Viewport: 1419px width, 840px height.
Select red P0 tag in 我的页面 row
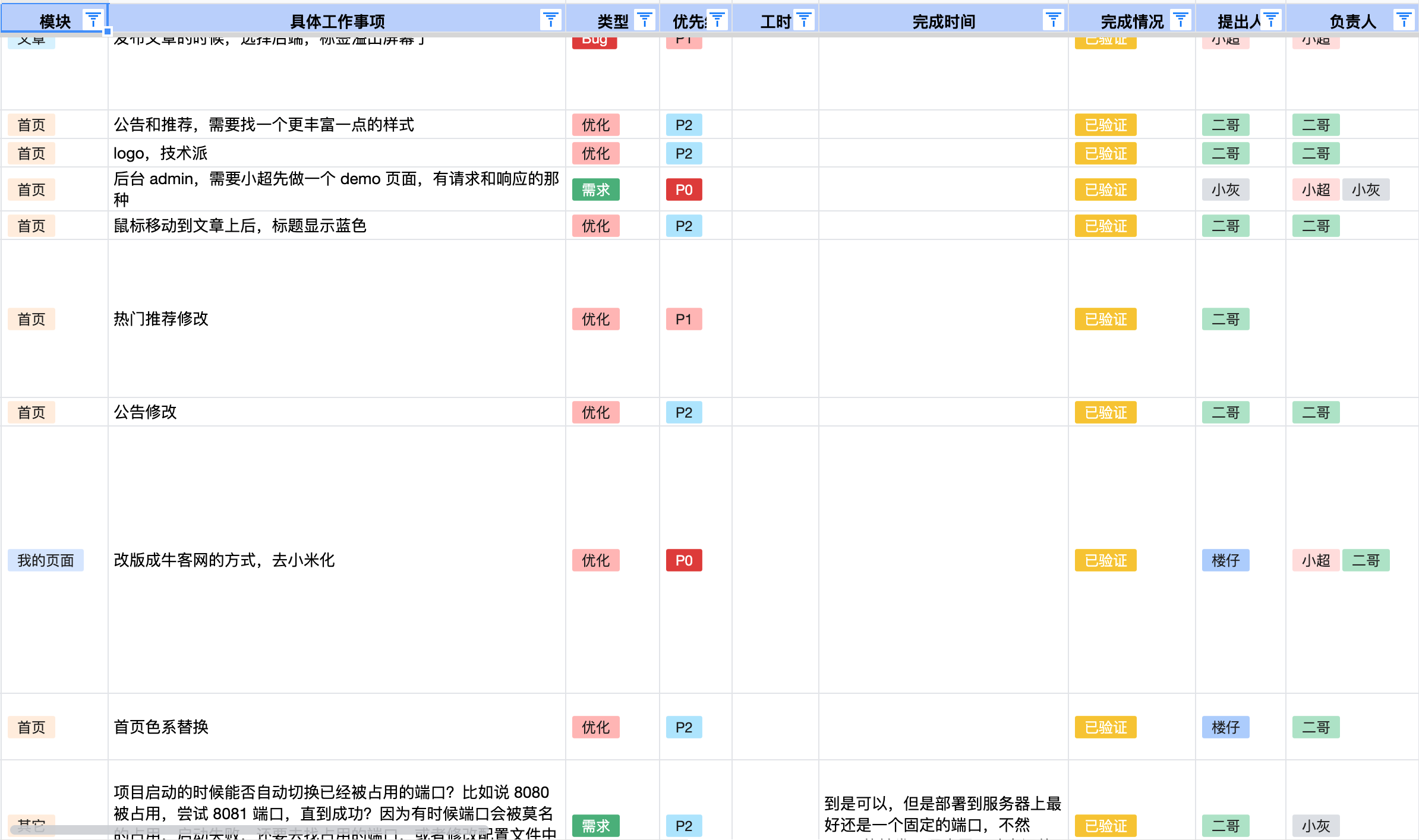coord(683,560)
